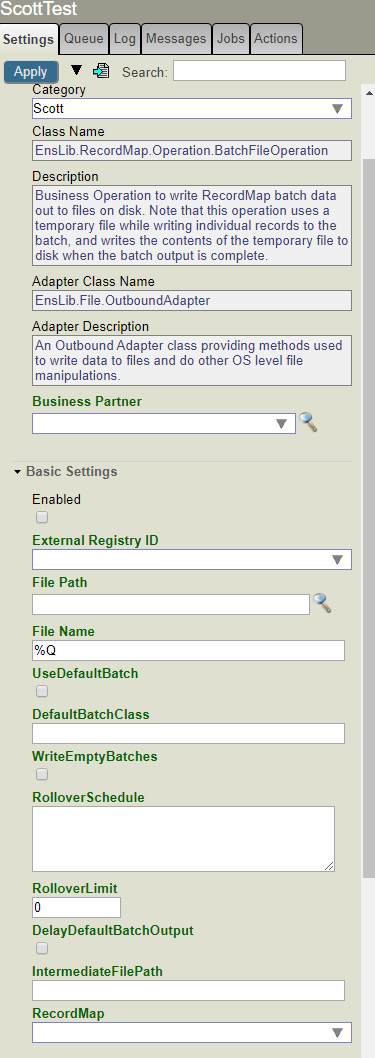Click the Apply button
375x1058 pixels.
(x=30, y=72)
